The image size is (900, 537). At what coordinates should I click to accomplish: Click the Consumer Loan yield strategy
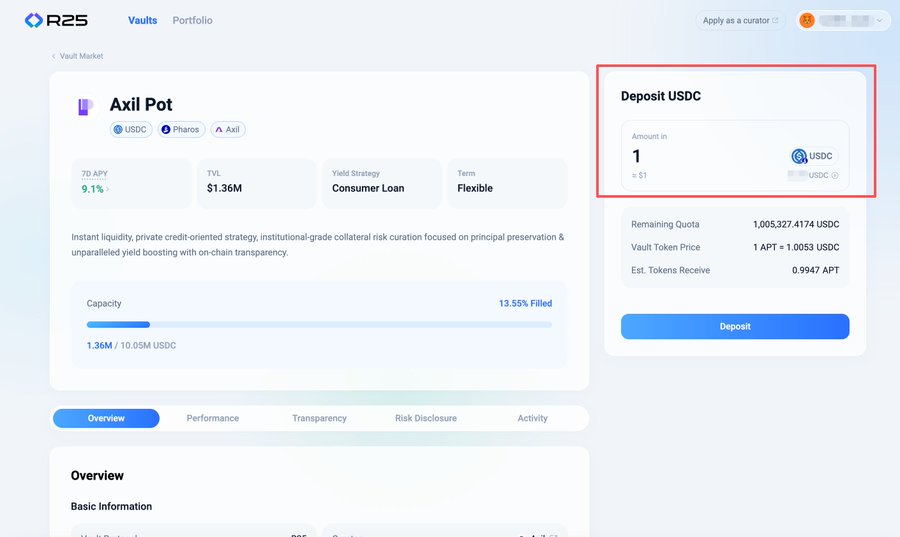point(368,188)
